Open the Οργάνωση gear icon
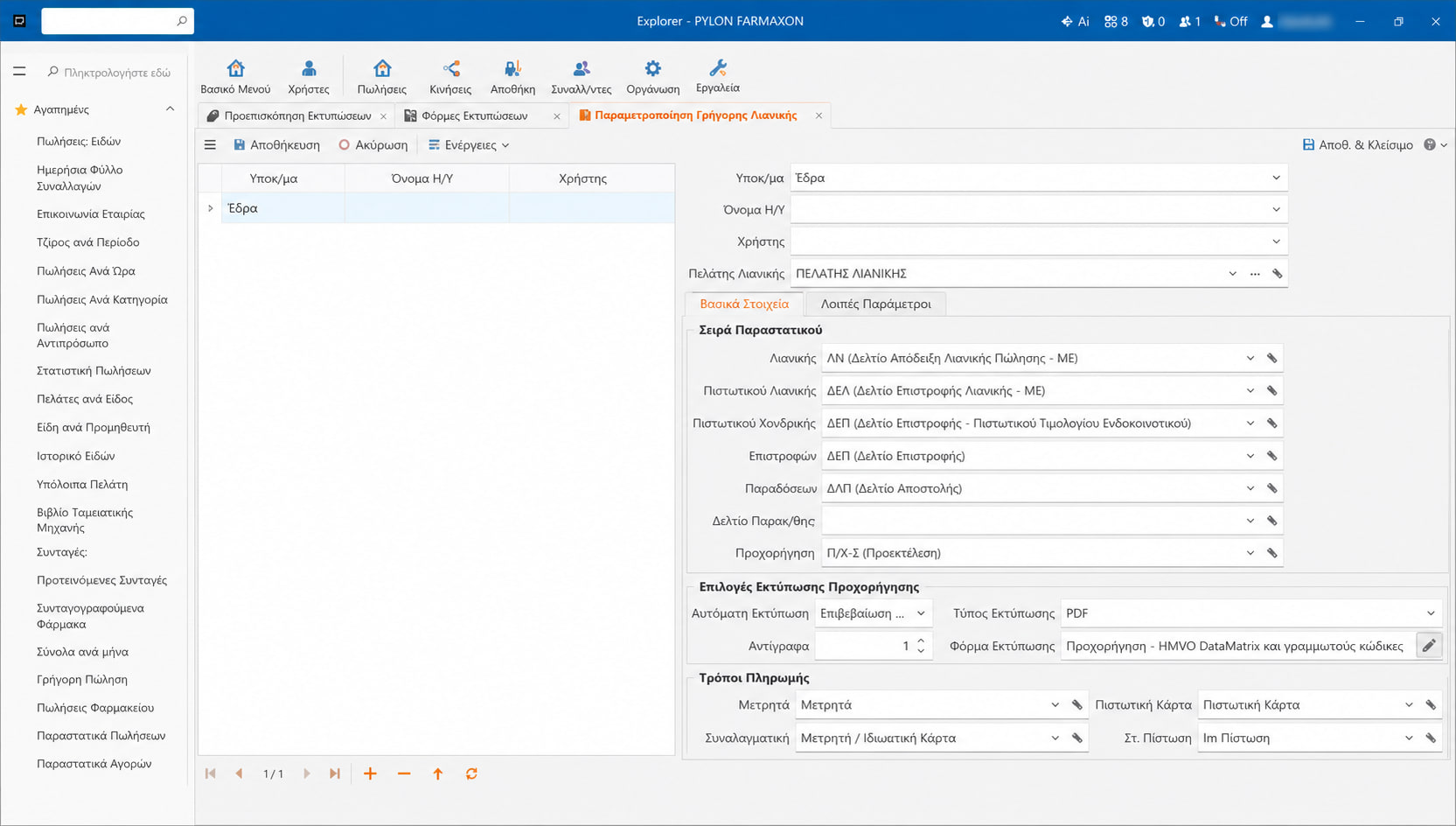 click(x=653, y=68)
